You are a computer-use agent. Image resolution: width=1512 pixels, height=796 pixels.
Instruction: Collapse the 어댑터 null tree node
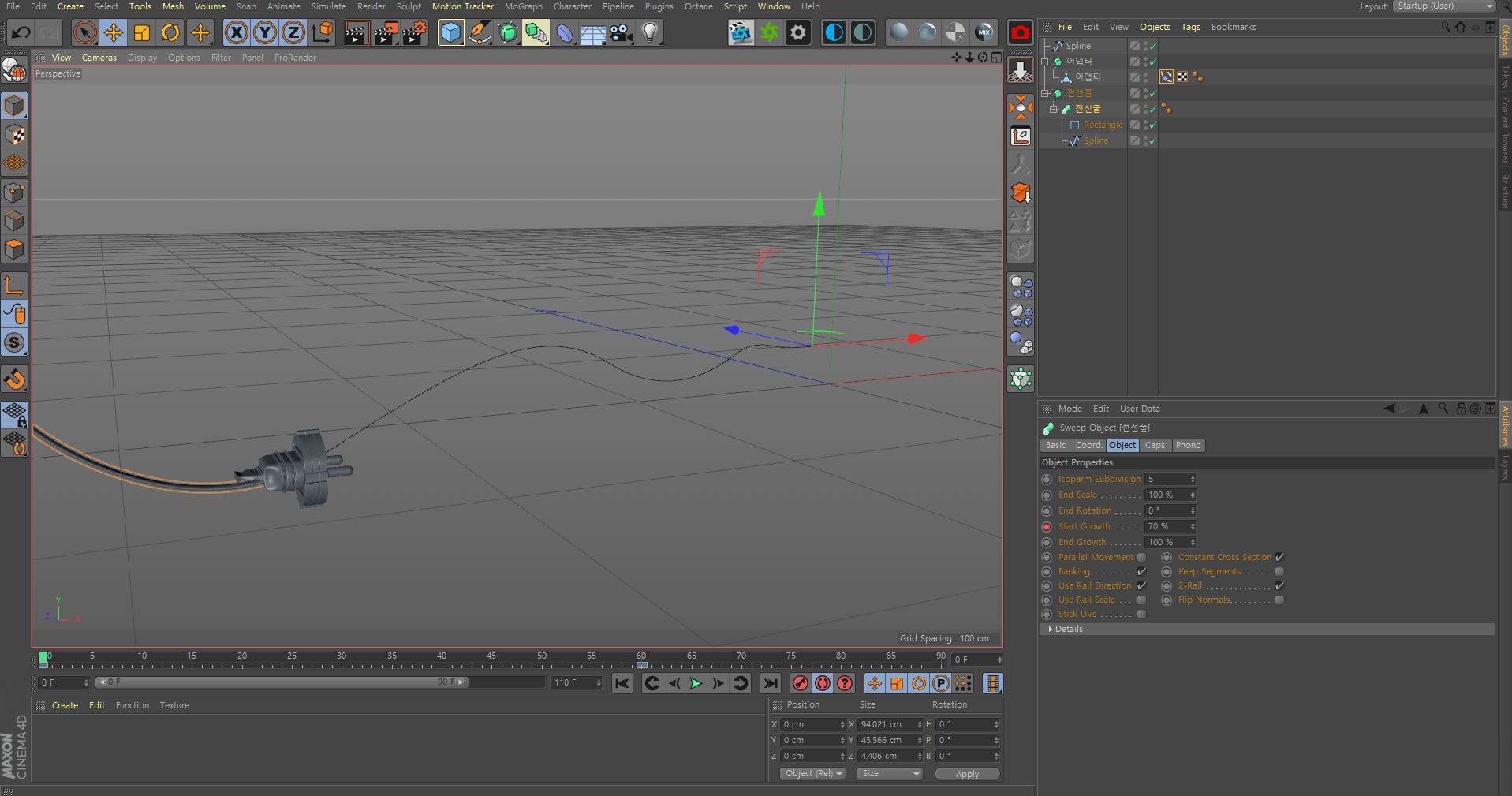pos(1045,62)
